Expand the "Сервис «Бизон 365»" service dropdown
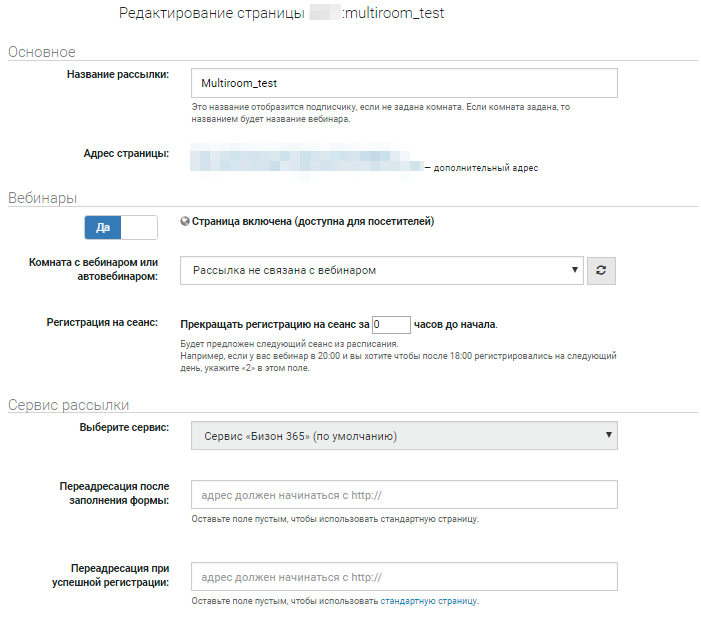Viewport: 701px width, 641px height. coord(403,436)
